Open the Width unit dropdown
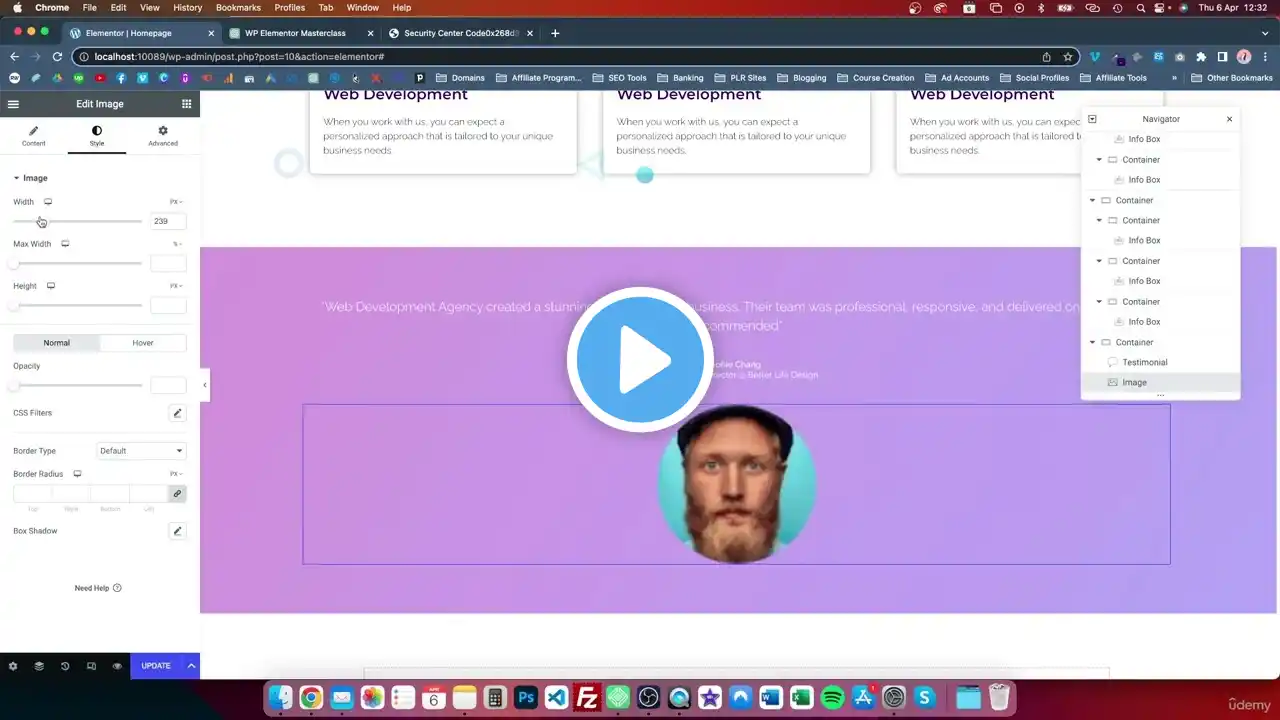Viewport: 1280px width, 720px height. [x=176, y=202]
